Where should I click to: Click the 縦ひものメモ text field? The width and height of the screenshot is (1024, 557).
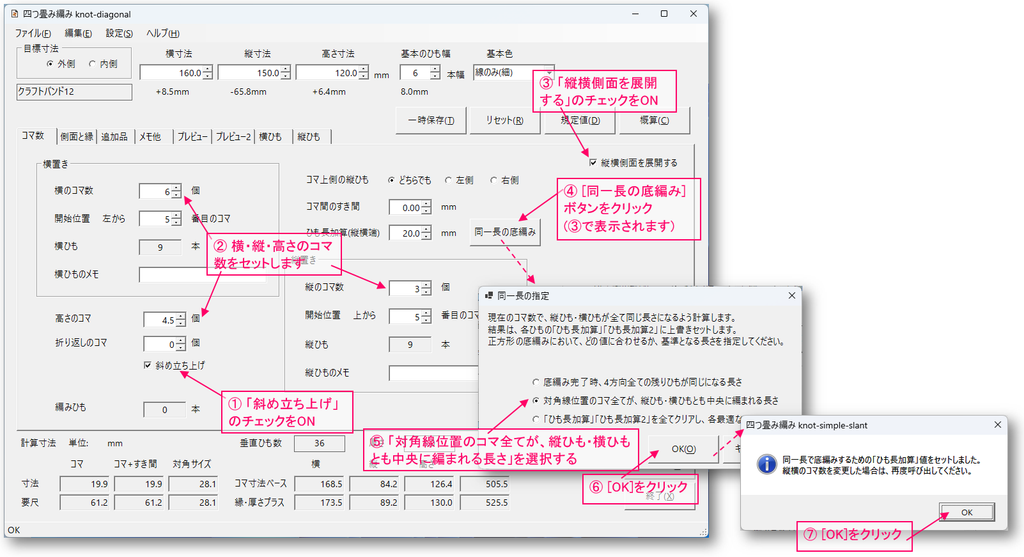(434, 373)
